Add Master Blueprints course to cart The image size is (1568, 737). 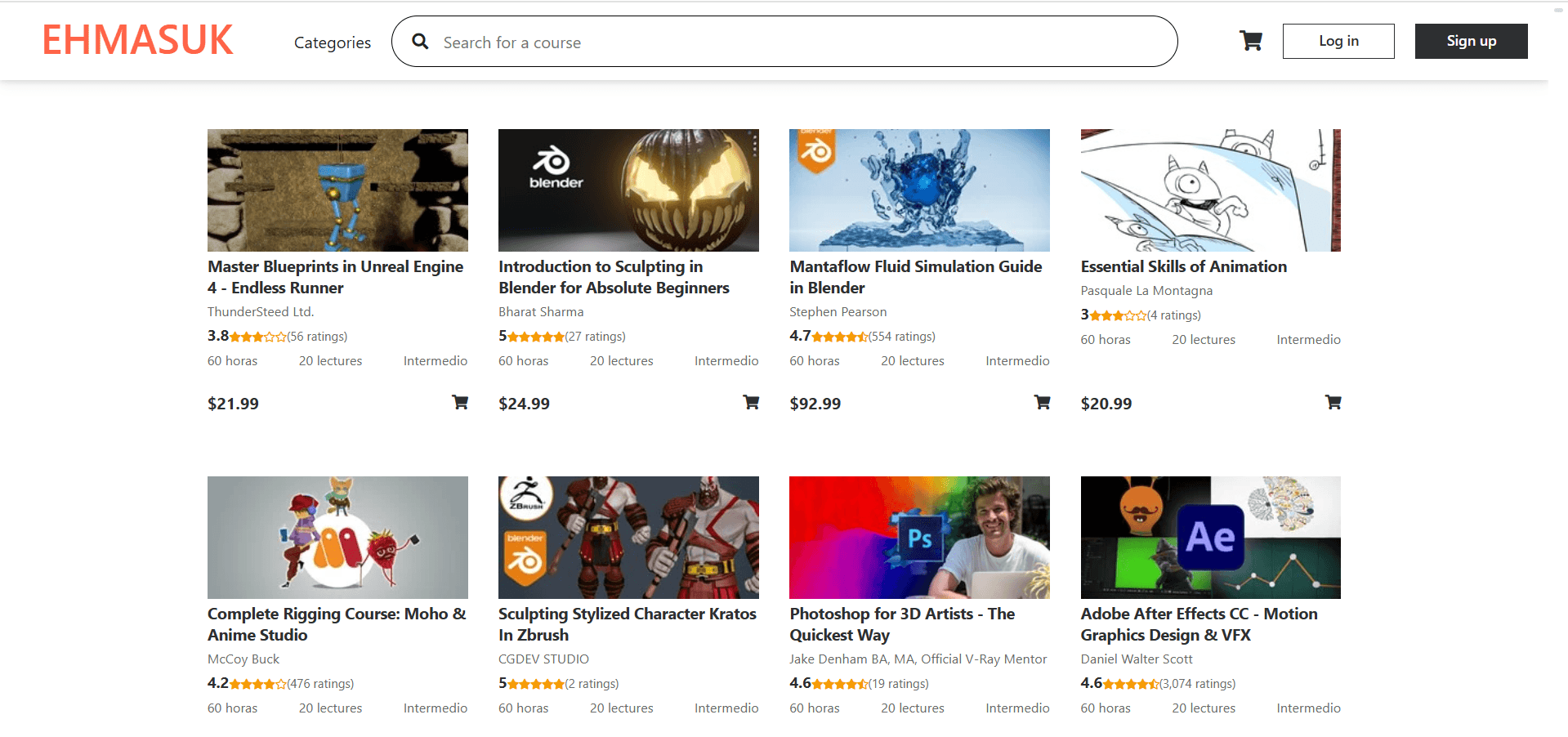tap(460, 402)
